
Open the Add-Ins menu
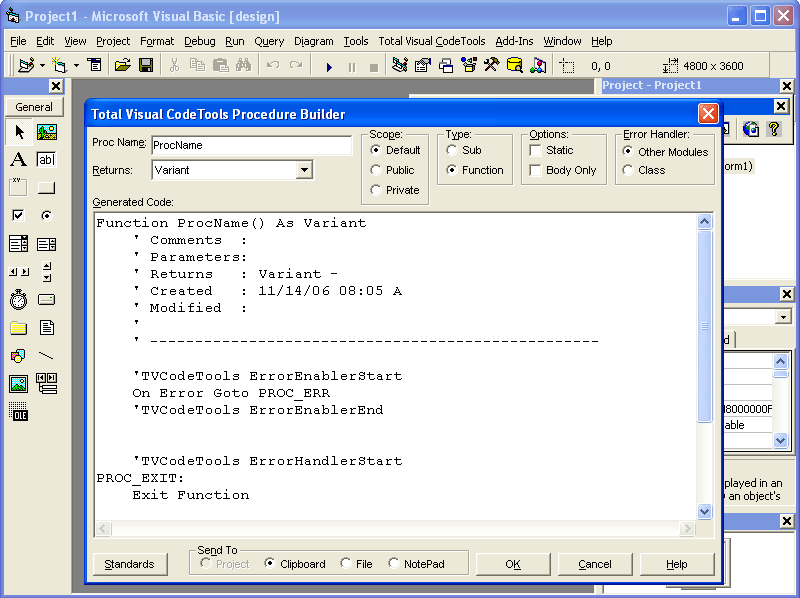click(514, 41)
